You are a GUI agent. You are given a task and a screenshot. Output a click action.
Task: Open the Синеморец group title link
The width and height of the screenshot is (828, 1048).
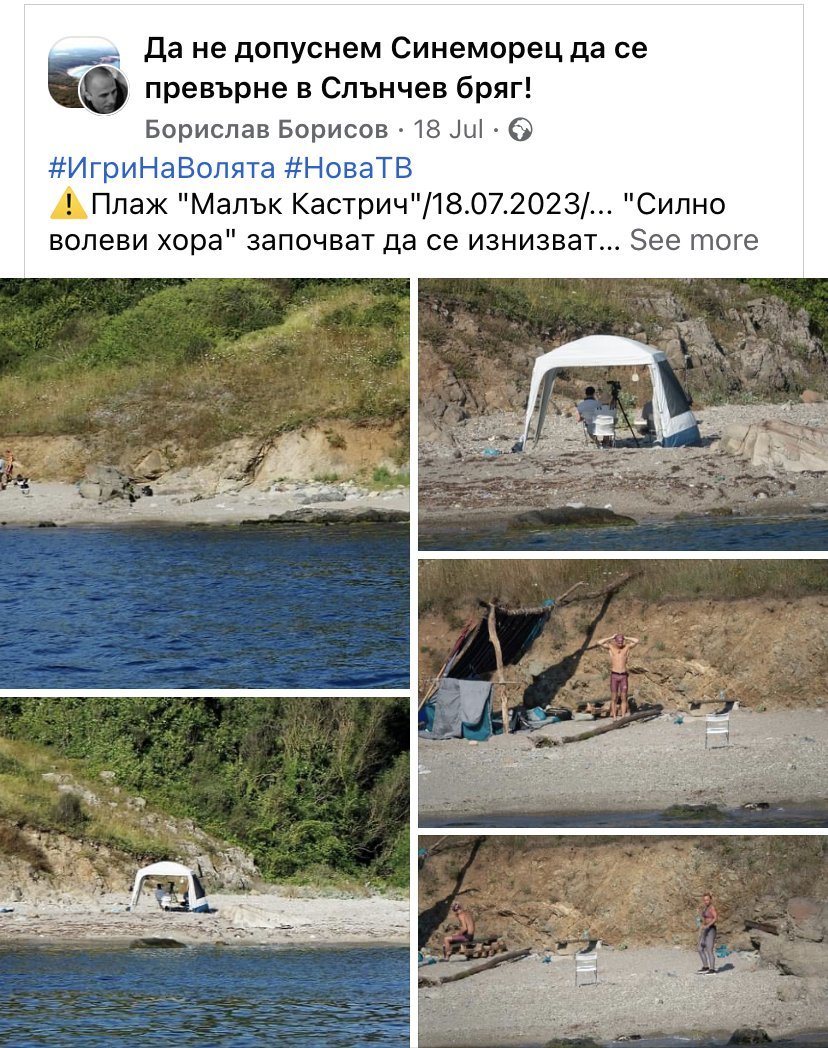pos(396,68)
